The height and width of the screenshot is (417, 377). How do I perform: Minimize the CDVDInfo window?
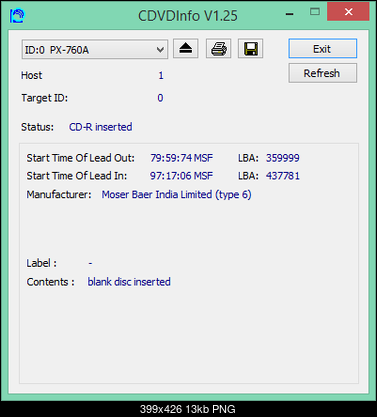[290, 14]
